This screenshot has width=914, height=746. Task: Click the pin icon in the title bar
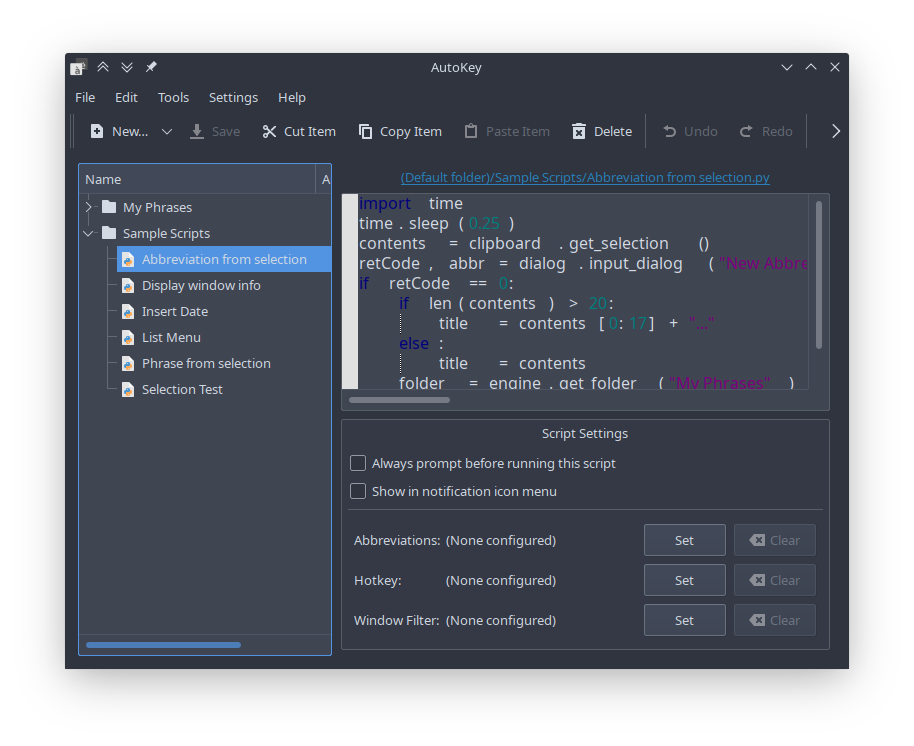point(151,66)
